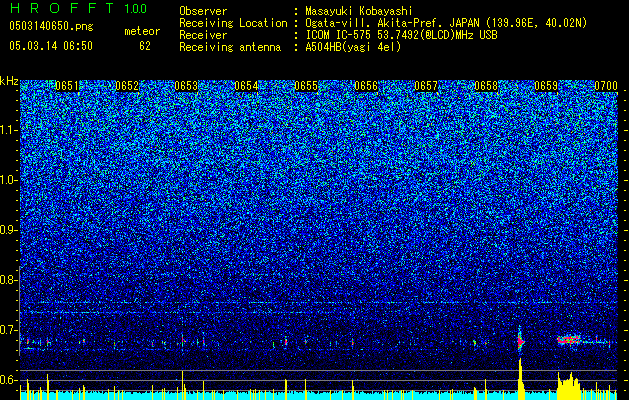Click the tallest yellow intensity spike near 0658

coord(520,379)
